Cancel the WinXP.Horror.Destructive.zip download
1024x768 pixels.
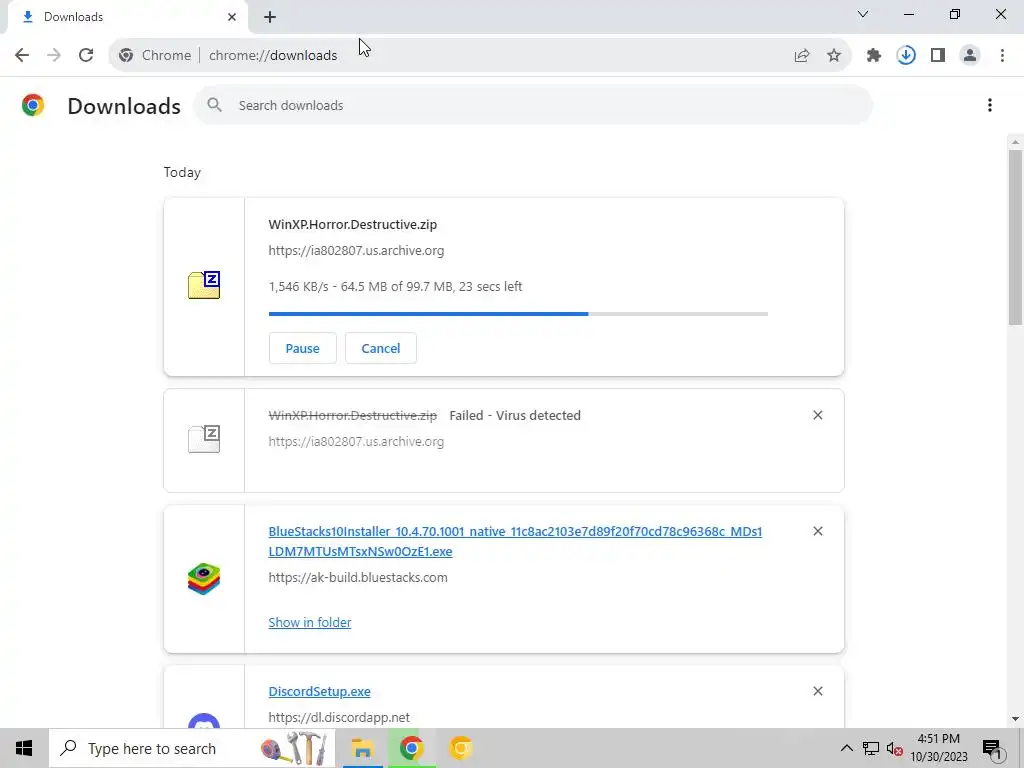tap(381, 348)
